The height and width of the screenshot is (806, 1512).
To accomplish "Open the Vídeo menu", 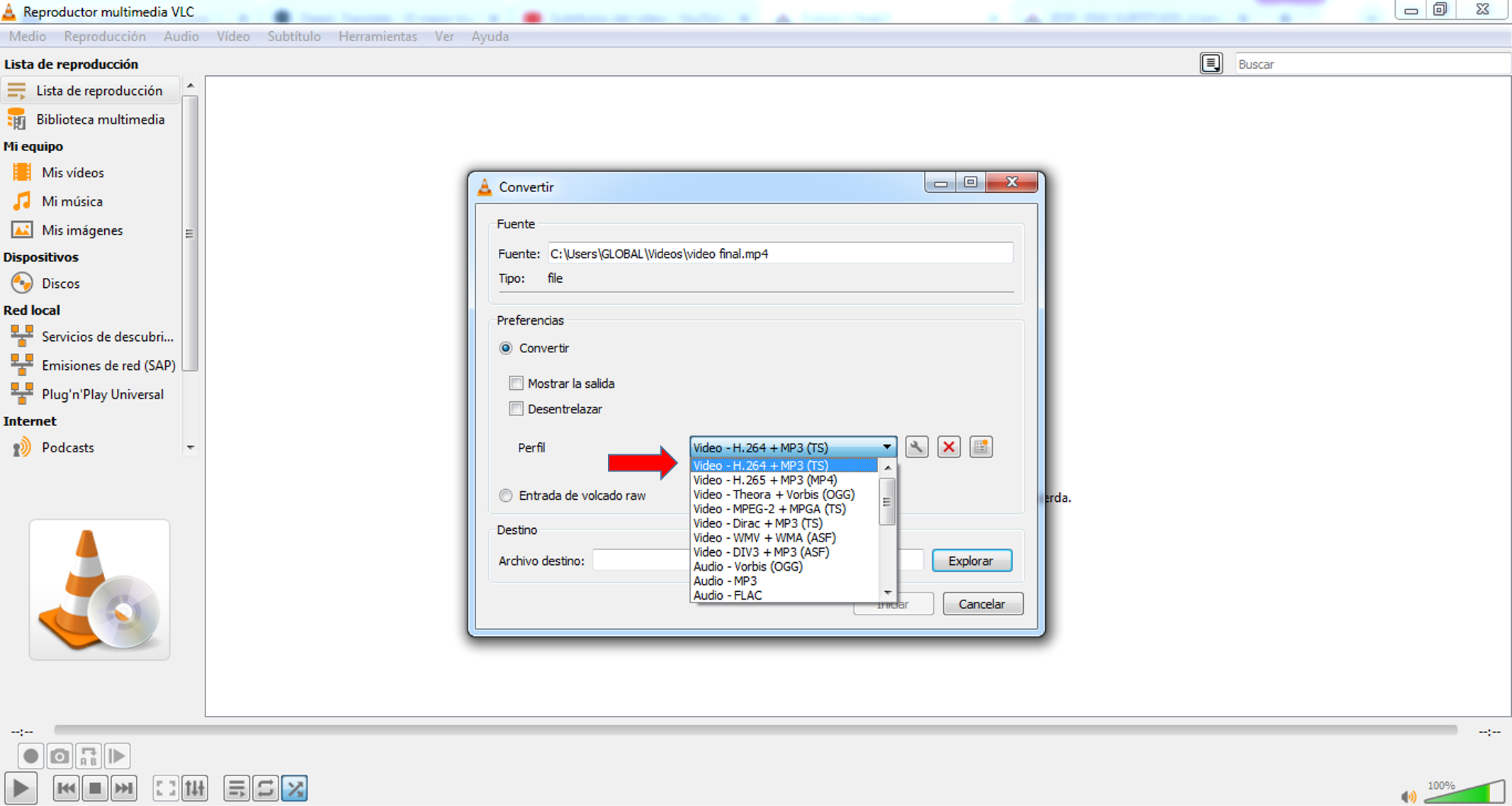I will pos(233,36).
